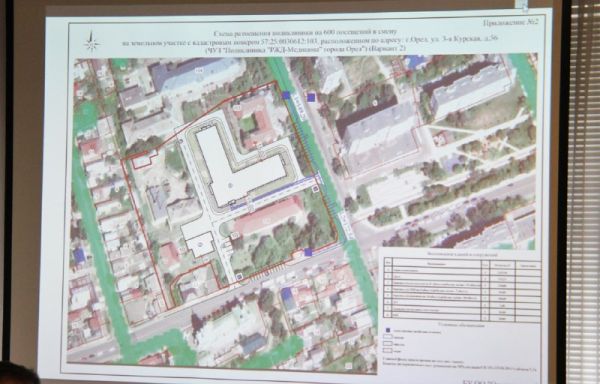The image size is (600, 384).
Task: Click the compass rose north arrow
Action: pyautogui.click(x=92, y=42)
